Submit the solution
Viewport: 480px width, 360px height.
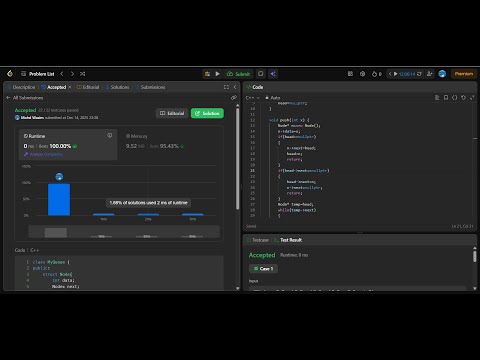[x=238, y=74]
